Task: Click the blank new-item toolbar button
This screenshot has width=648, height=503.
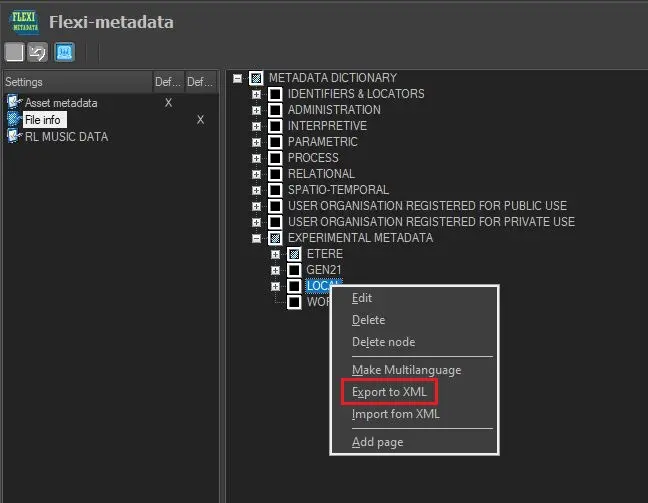Action: pyautogui.click(x=14, y=52)
